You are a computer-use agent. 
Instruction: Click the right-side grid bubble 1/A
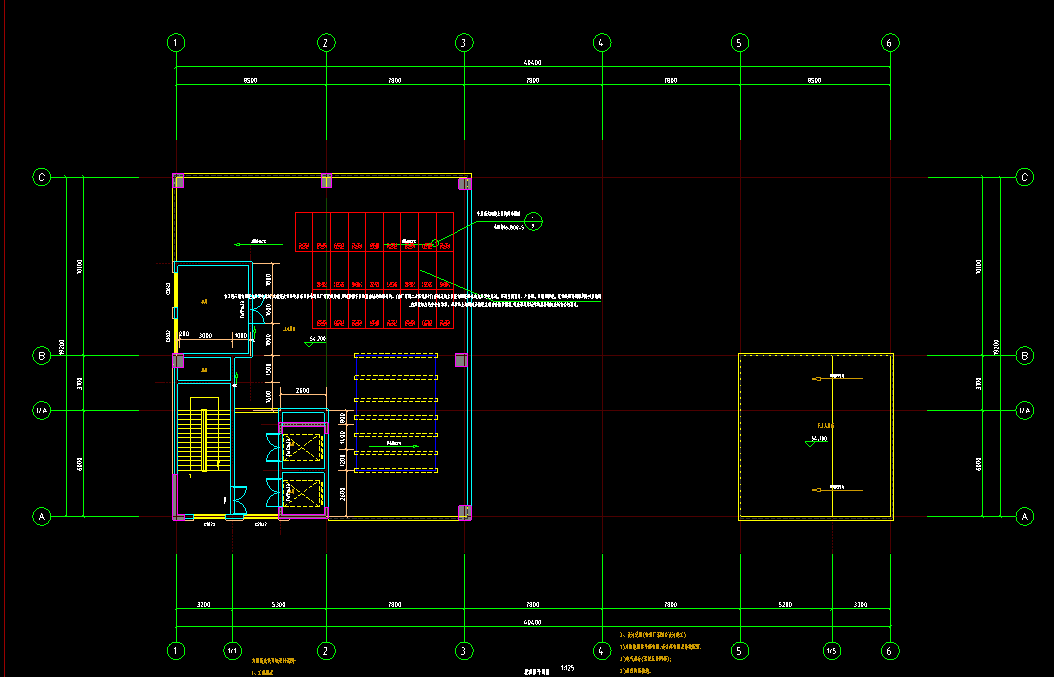tap(1024, 410)
